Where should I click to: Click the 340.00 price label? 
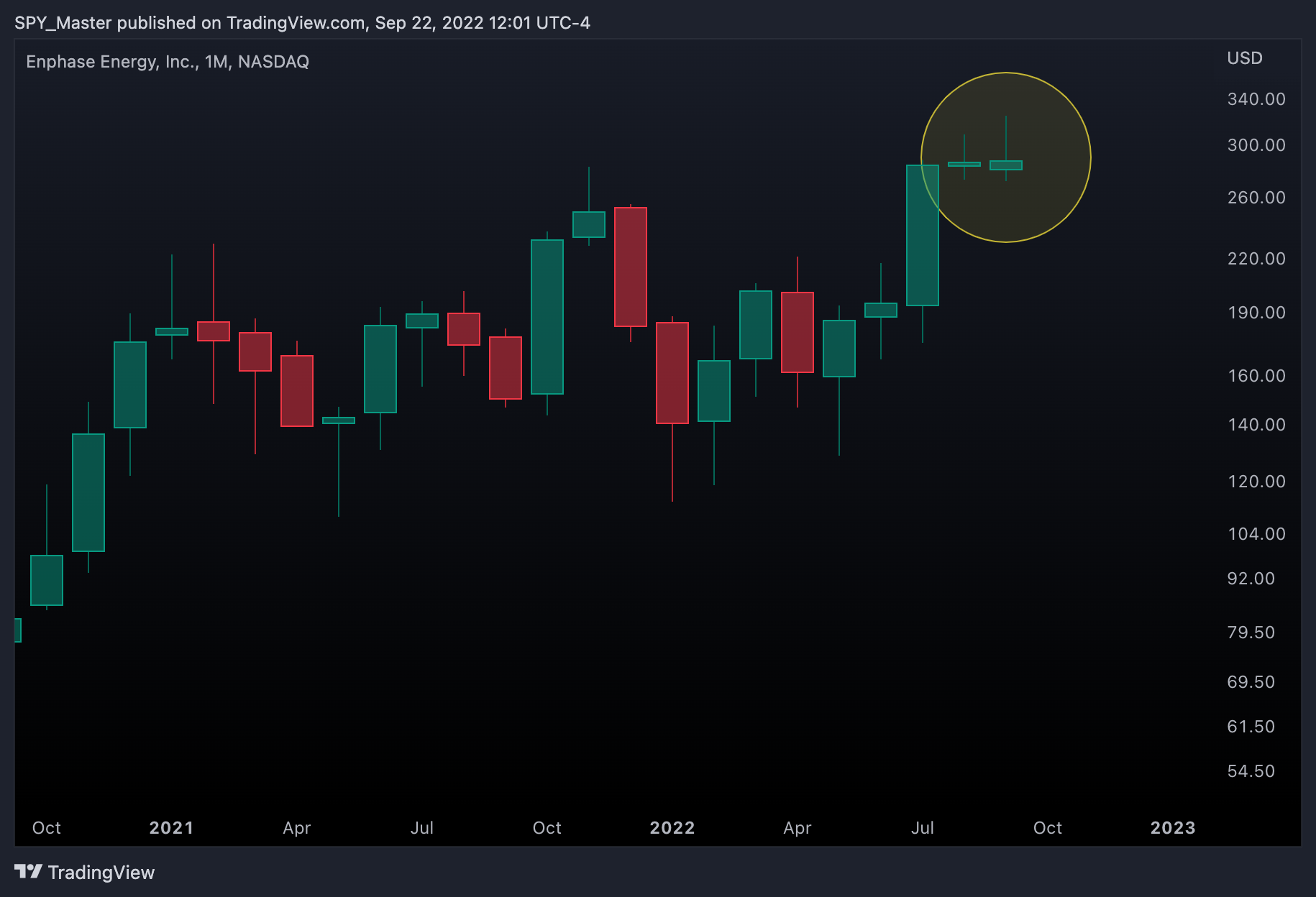coord(1256,99)
